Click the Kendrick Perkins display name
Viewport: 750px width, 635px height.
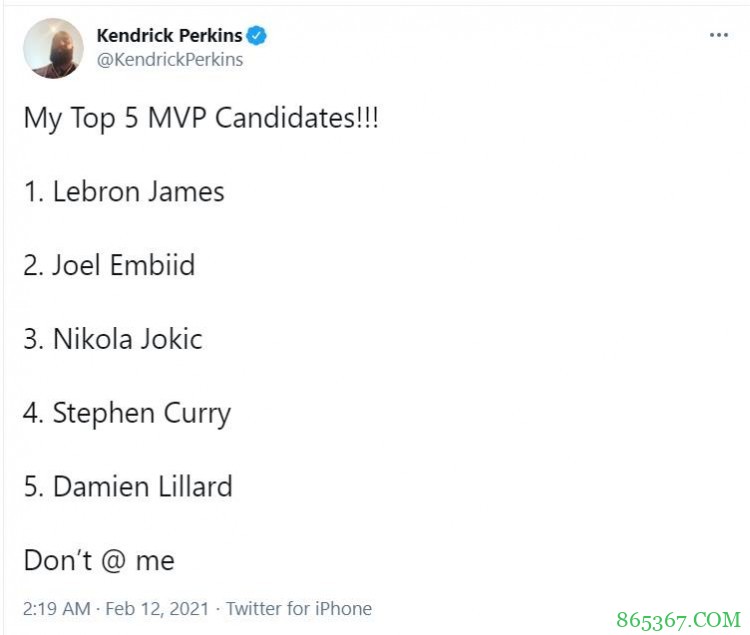pos(169,36)
